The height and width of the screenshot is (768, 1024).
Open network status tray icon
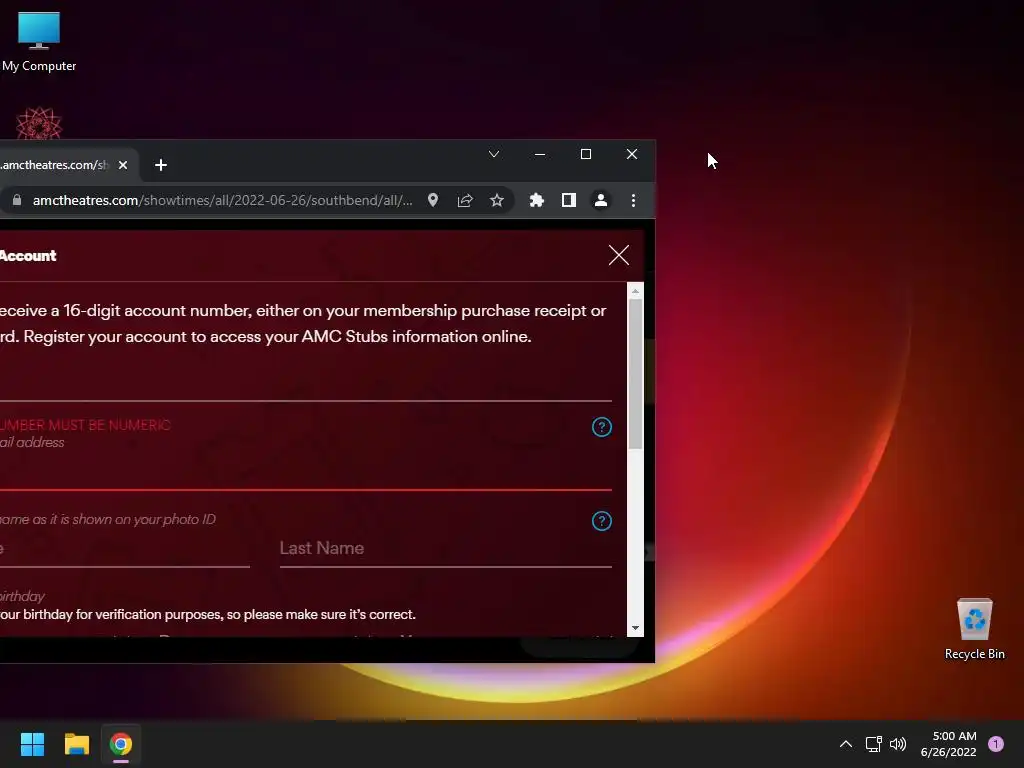point(873,744)
